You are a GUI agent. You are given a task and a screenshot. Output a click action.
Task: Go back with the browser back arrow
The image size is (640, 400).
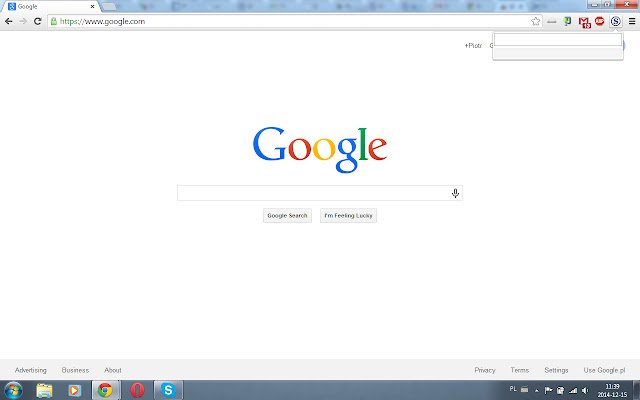[8, 21]
